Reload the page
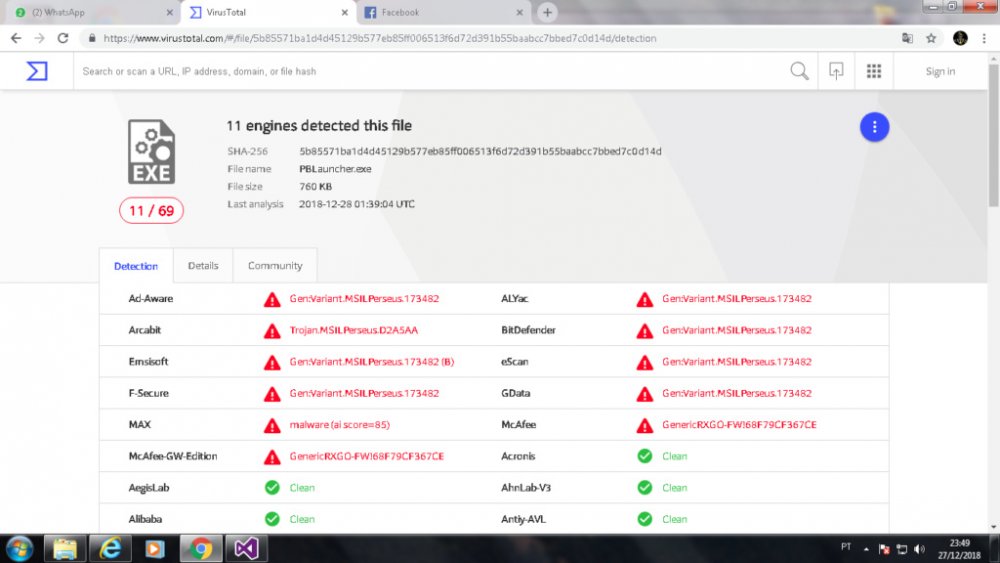The width and height of the screenshot is (1000, 563). tap(62, 38)
